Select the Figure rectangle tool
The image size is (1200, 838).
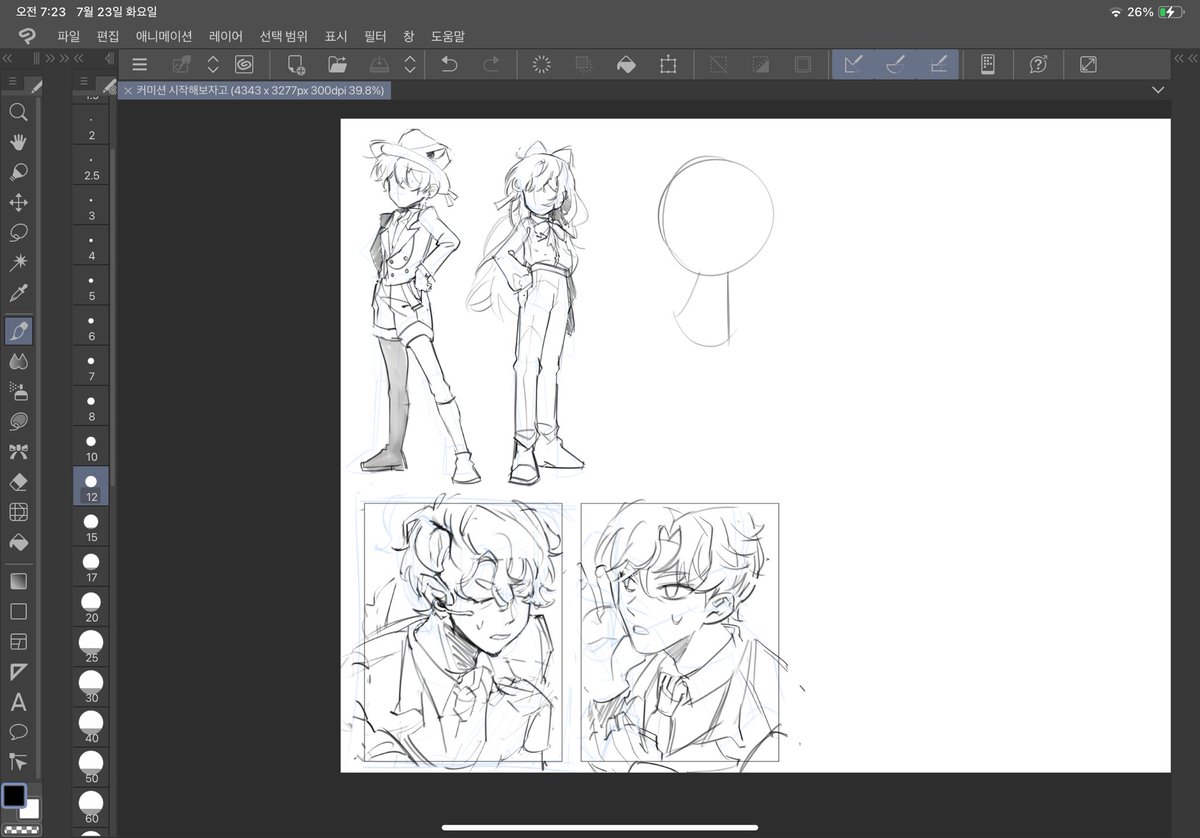(18, 611)
